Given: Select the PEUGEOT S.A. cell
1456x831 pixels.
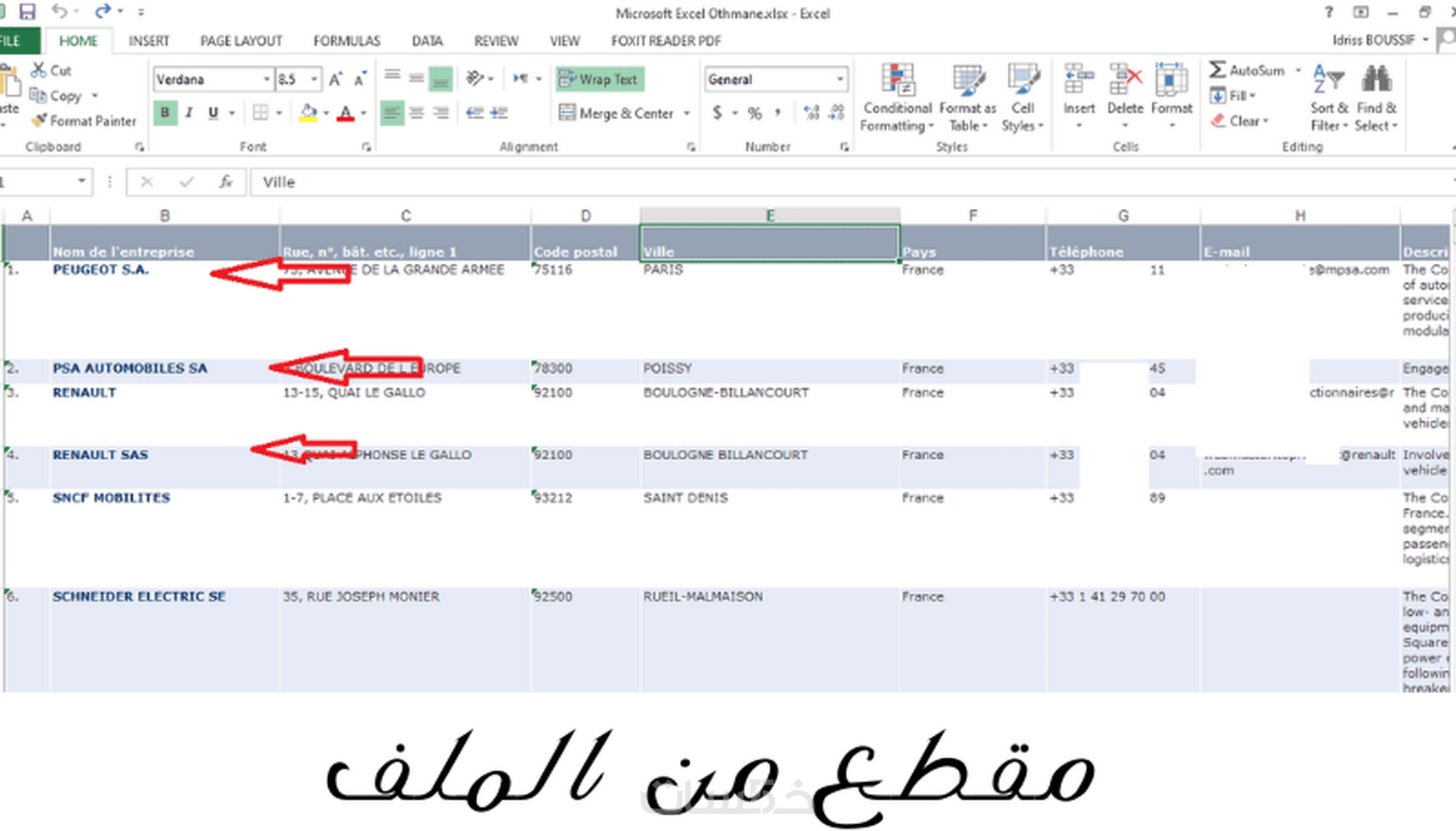Looking at the screenshot, I should [x=164, y=309].
